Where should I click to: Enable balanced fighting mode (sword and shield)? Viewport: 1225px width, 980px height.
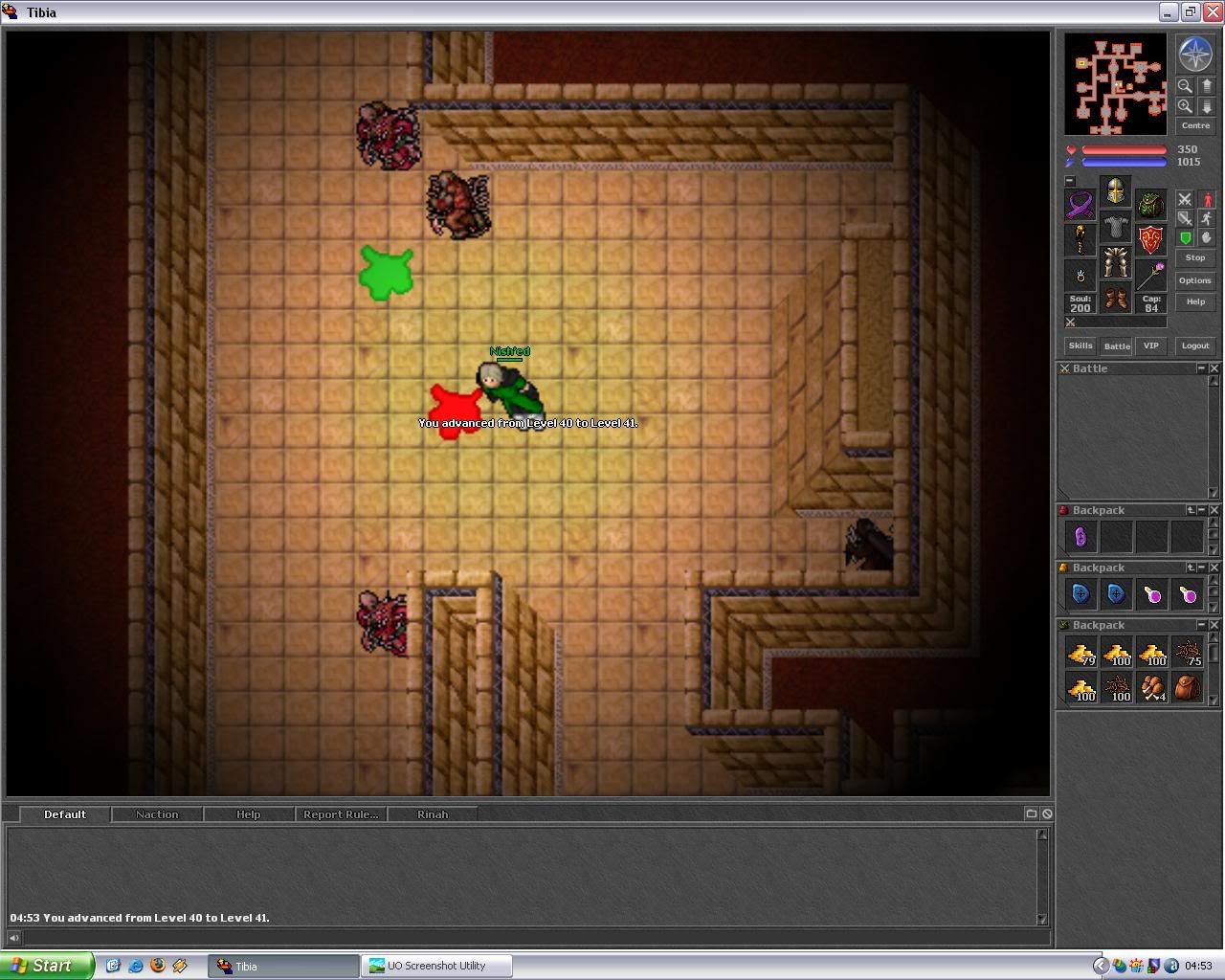pos(1185,218)
